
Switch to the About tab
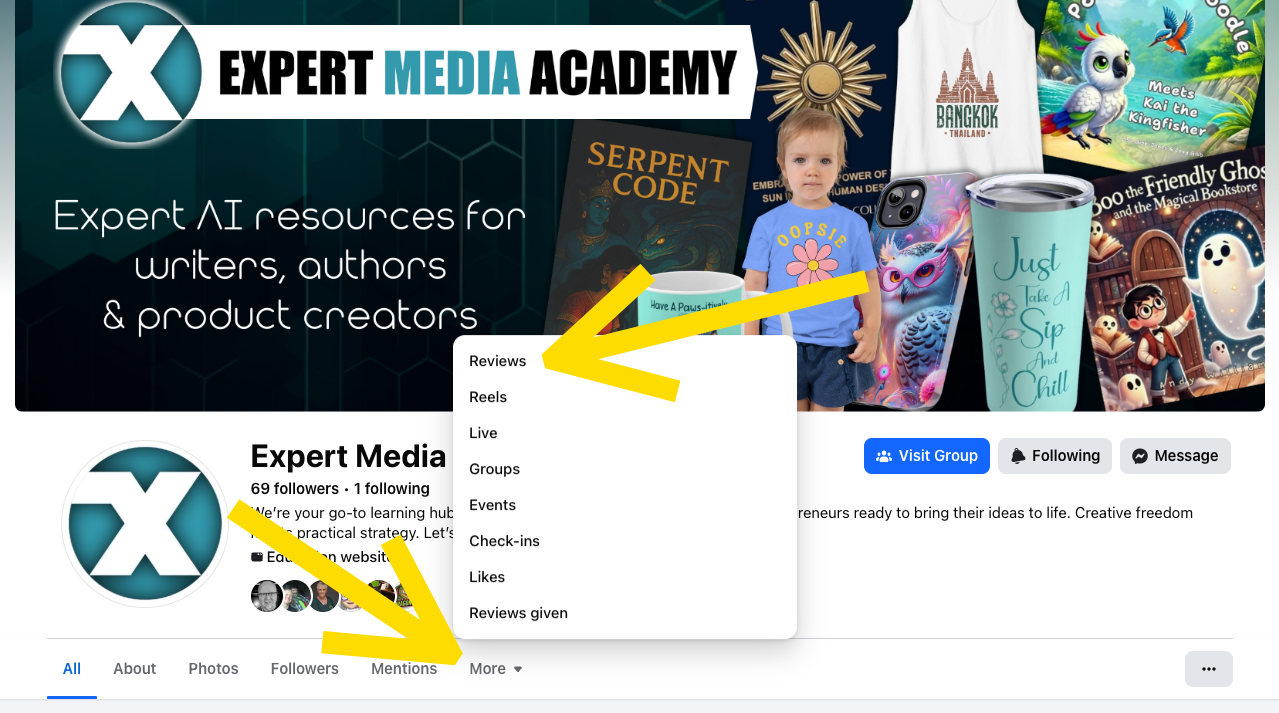[135, 669]
